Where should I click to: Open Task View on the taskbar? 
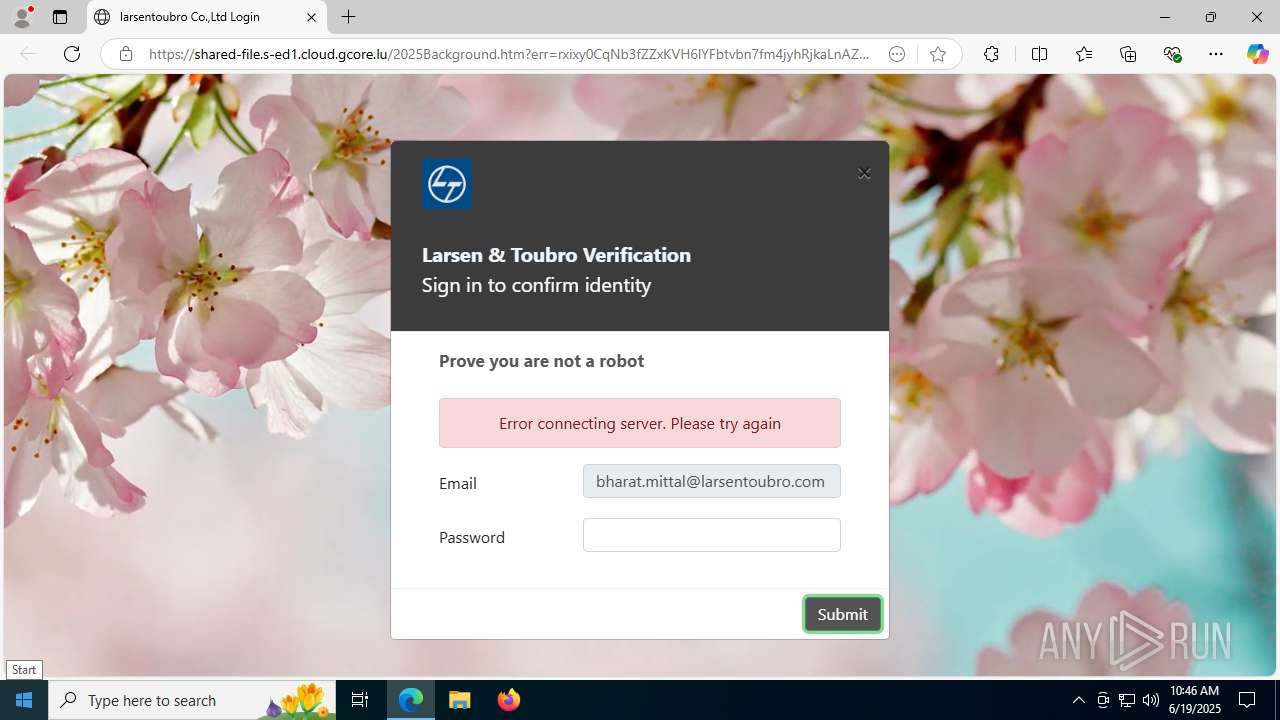point(360,700)
